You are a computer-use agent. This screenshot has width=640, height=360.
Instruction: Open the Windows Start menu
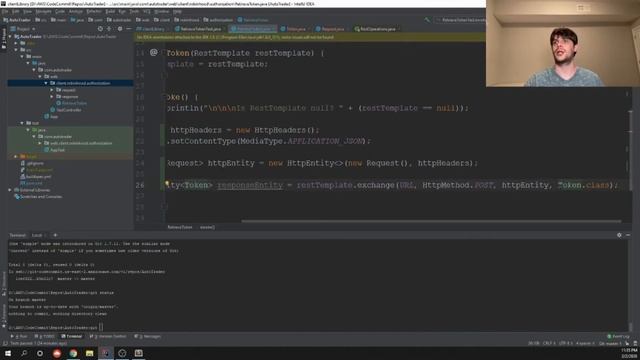[x=8, y=353]
